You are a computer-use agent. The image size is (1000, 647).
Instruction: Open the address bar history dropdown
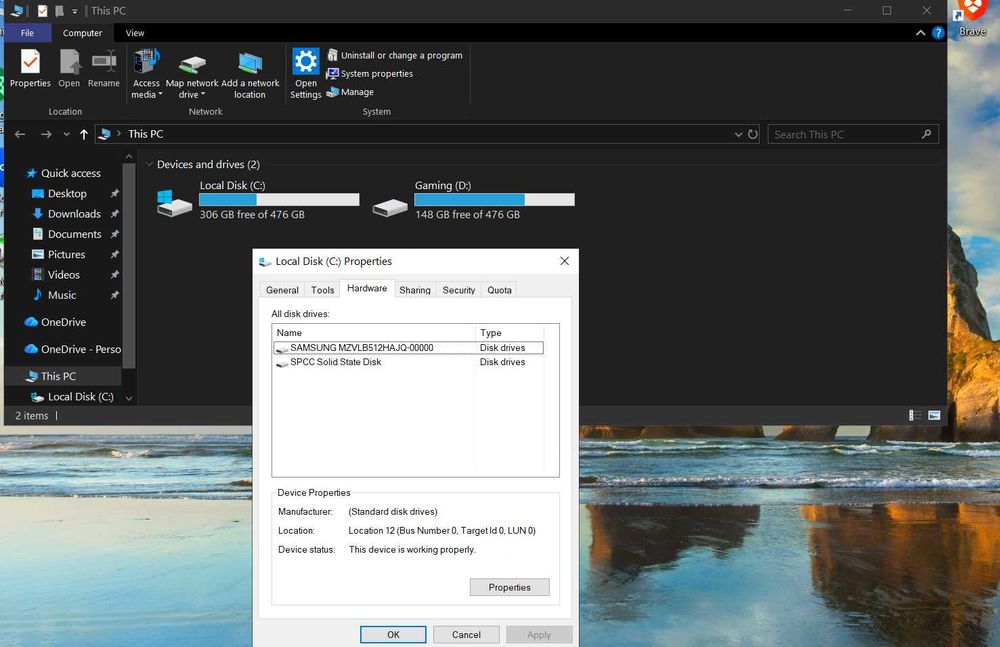(x=738, y=134)
